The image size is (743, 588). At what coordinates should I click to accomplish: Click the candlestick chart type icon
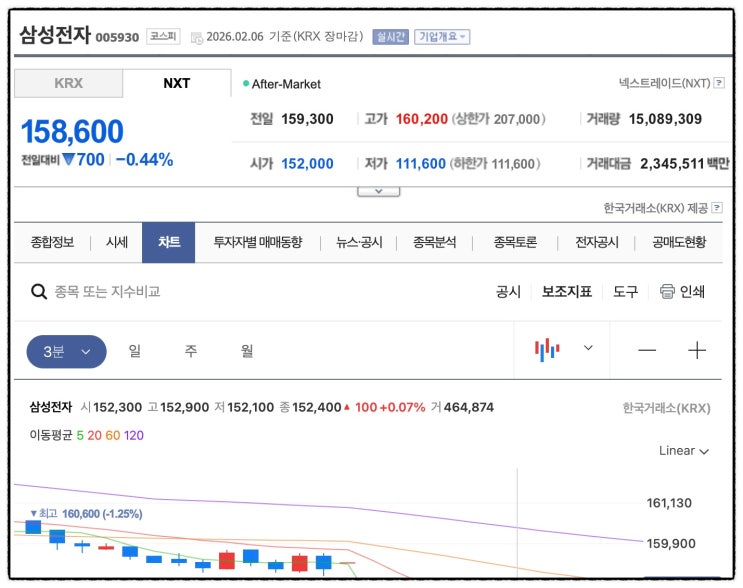click(x=547, y=350)
